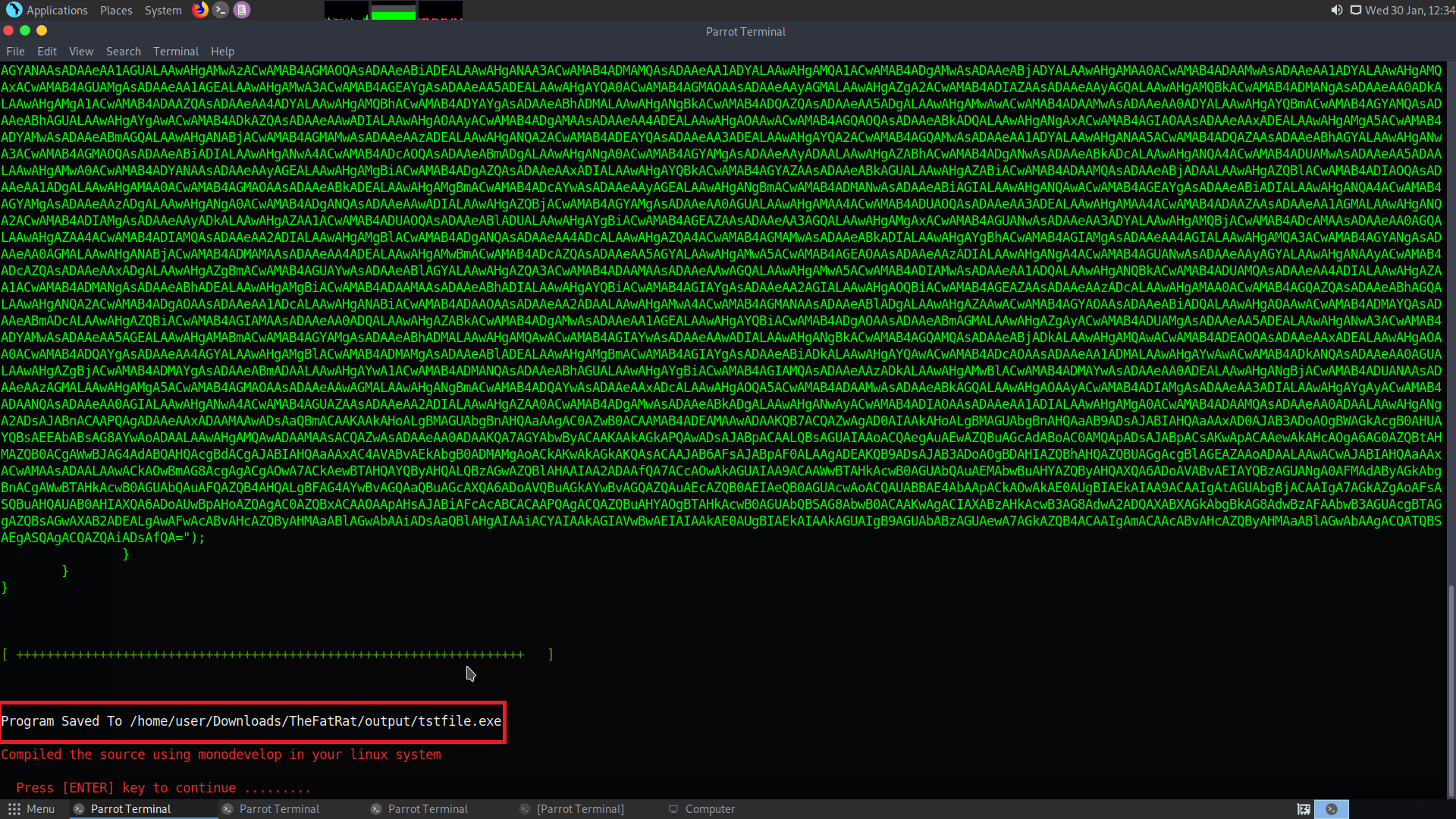
Task: Open the Places menu
Action: pos(116,10)
